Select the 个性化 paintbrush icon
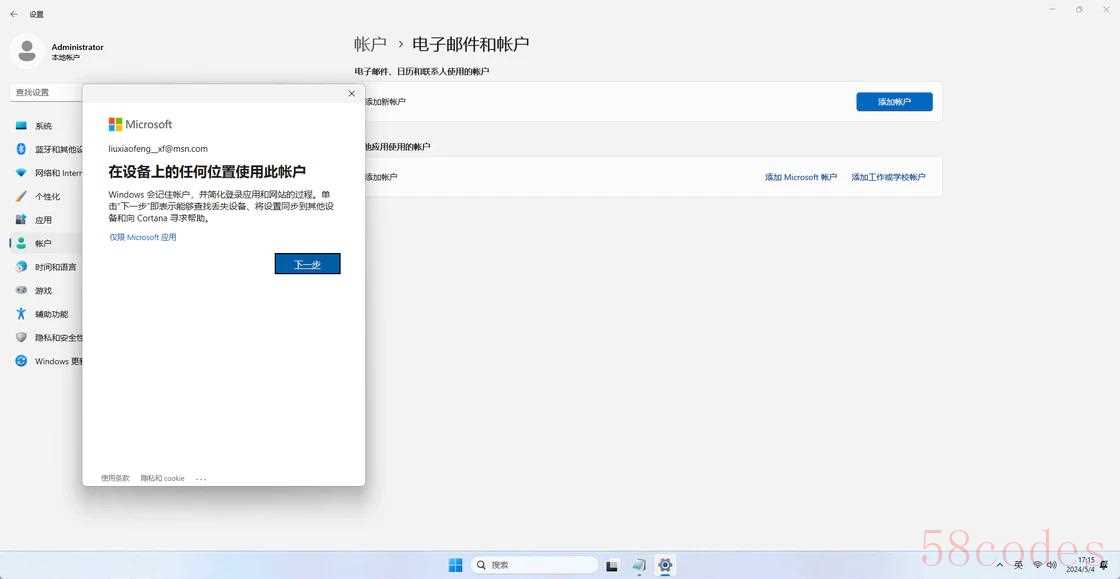The height and width of the screenshot is (579, 1120). pyautogui.click(x=21, y=196)
